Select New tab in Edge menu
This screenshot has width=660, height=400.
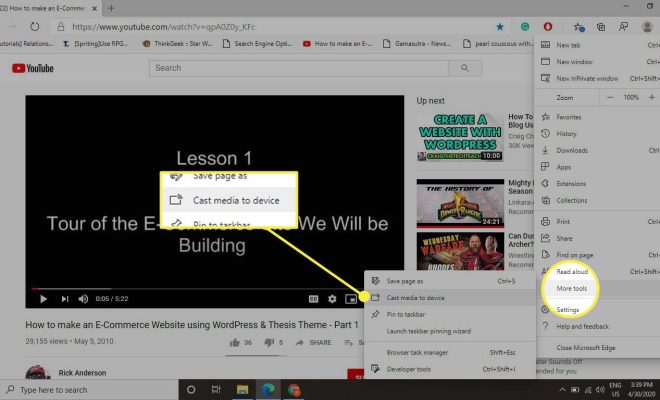point(597,45)
